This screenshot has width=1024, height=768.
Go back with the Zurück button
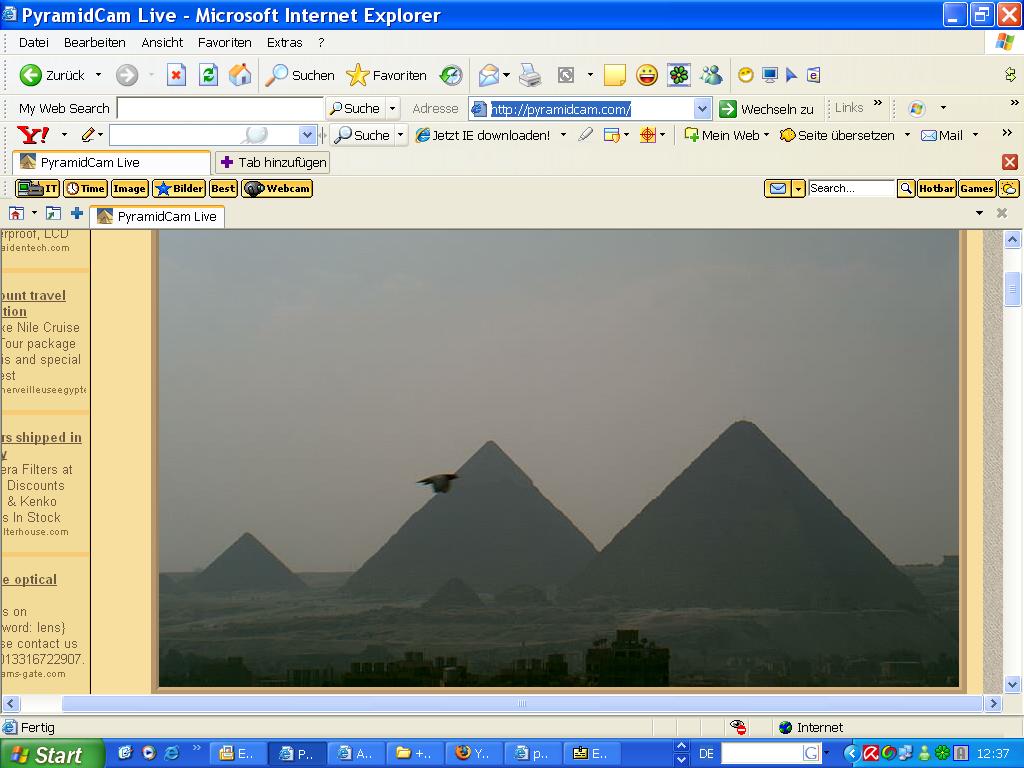[52, 75]
